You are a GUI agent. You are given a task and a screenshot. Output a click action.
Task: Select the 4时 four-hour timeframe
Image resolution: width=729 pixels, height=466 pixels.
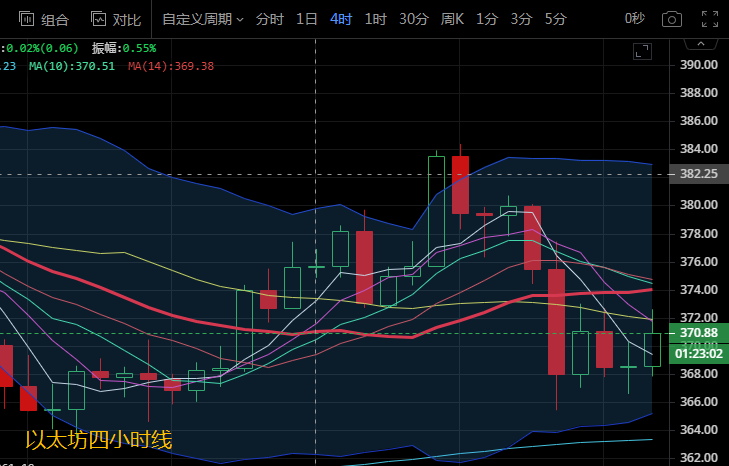pyautogui.click(x=341, y=19)
